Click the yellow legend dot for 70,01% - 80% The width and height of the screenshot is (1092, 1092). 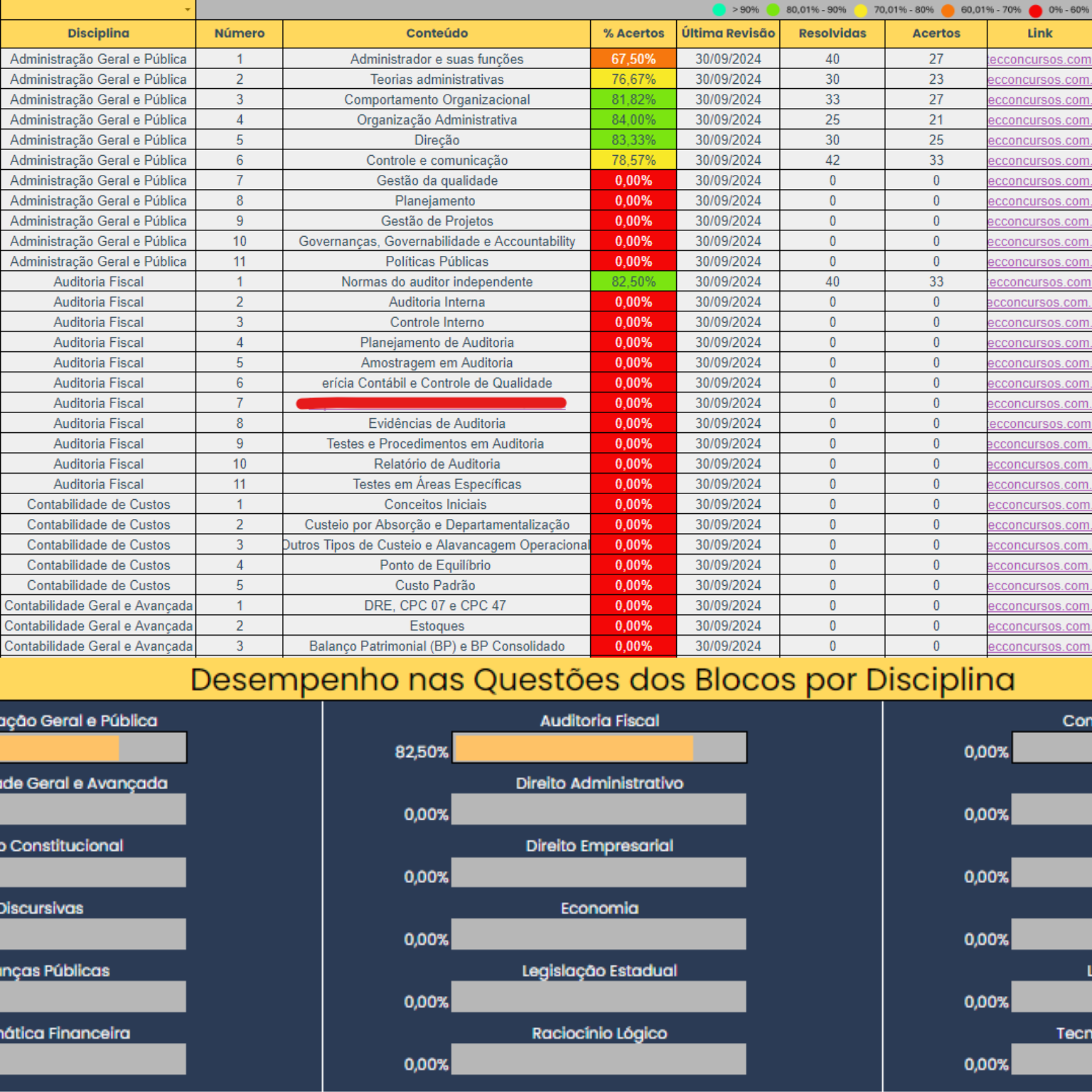click(861, 10)
